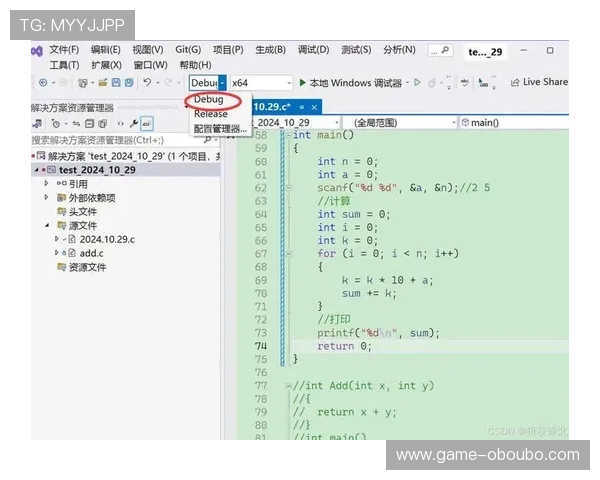Click the Open File folder icon
This screenshot has width=600, height=480.
(103, 83)
